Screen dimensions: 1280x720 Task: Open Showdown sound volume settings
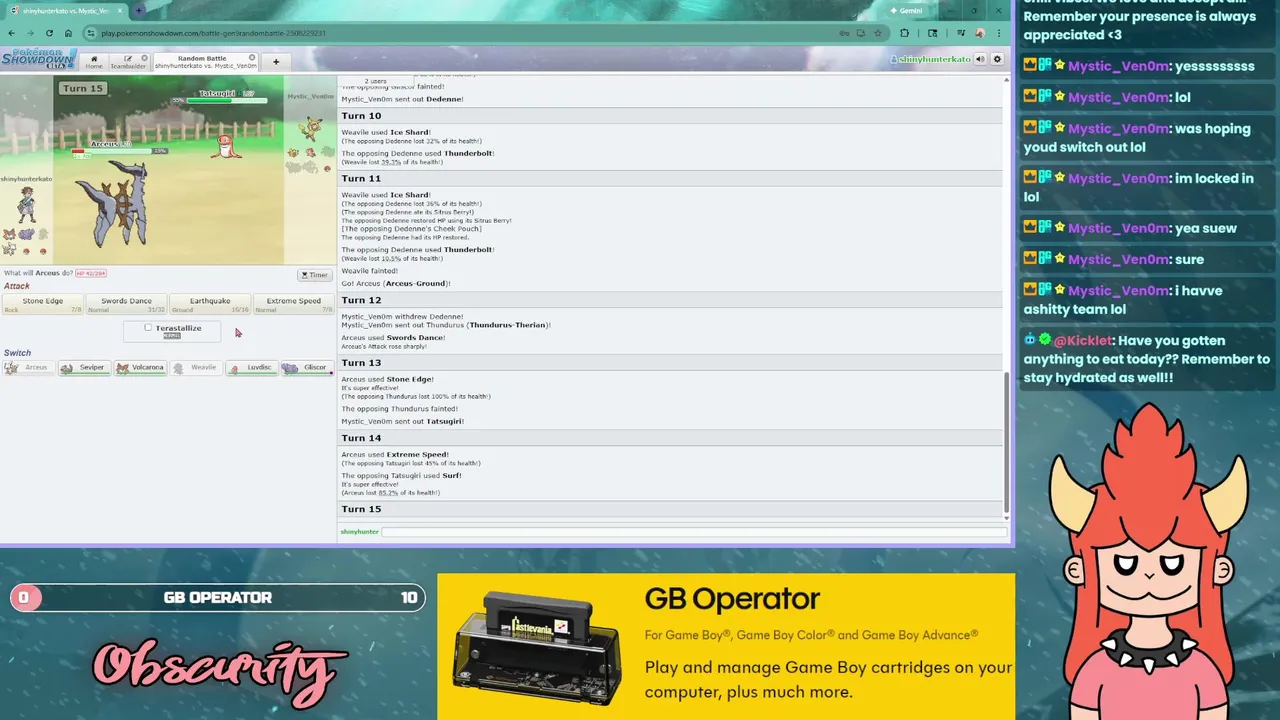click(x=980, y=60)
